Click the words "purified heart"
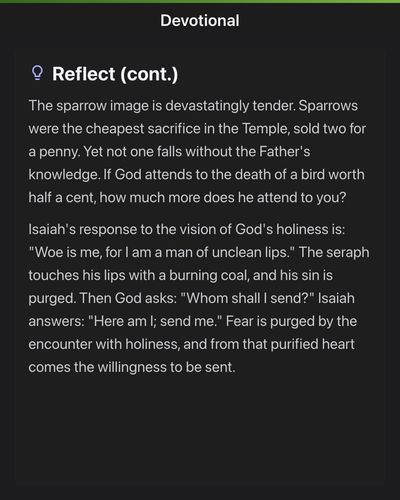Screen dimensions: 400x500 (312, 344)
